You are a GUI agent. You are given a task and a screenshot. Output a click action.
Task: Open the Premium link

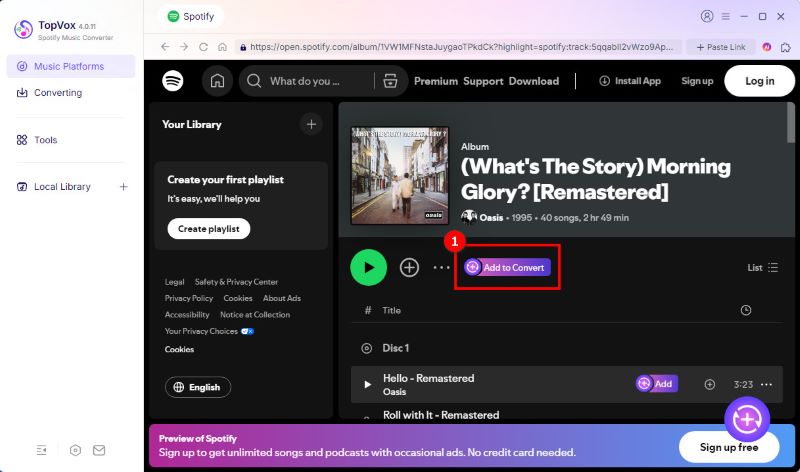436,81
